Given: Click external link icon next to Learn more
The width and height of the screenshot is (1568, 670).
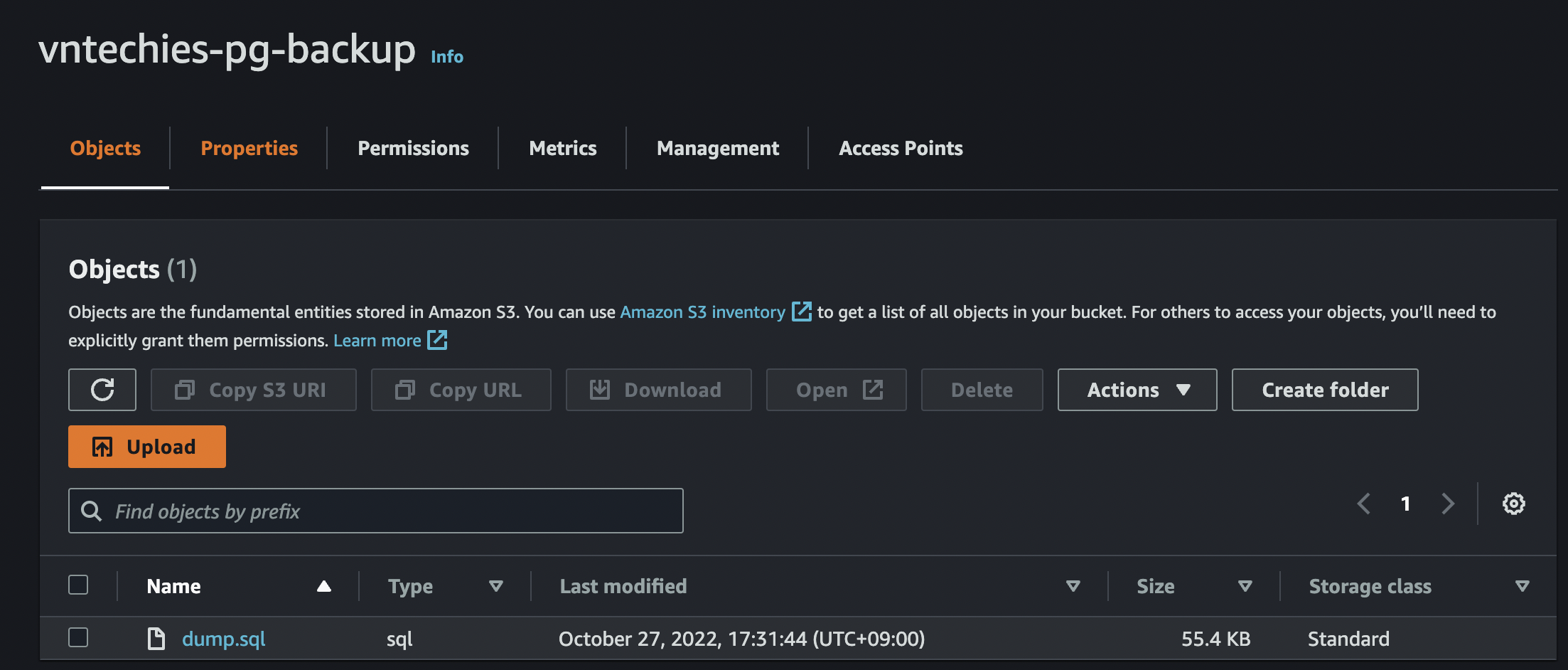Looking at the screenshot, I should click(437, 340).
